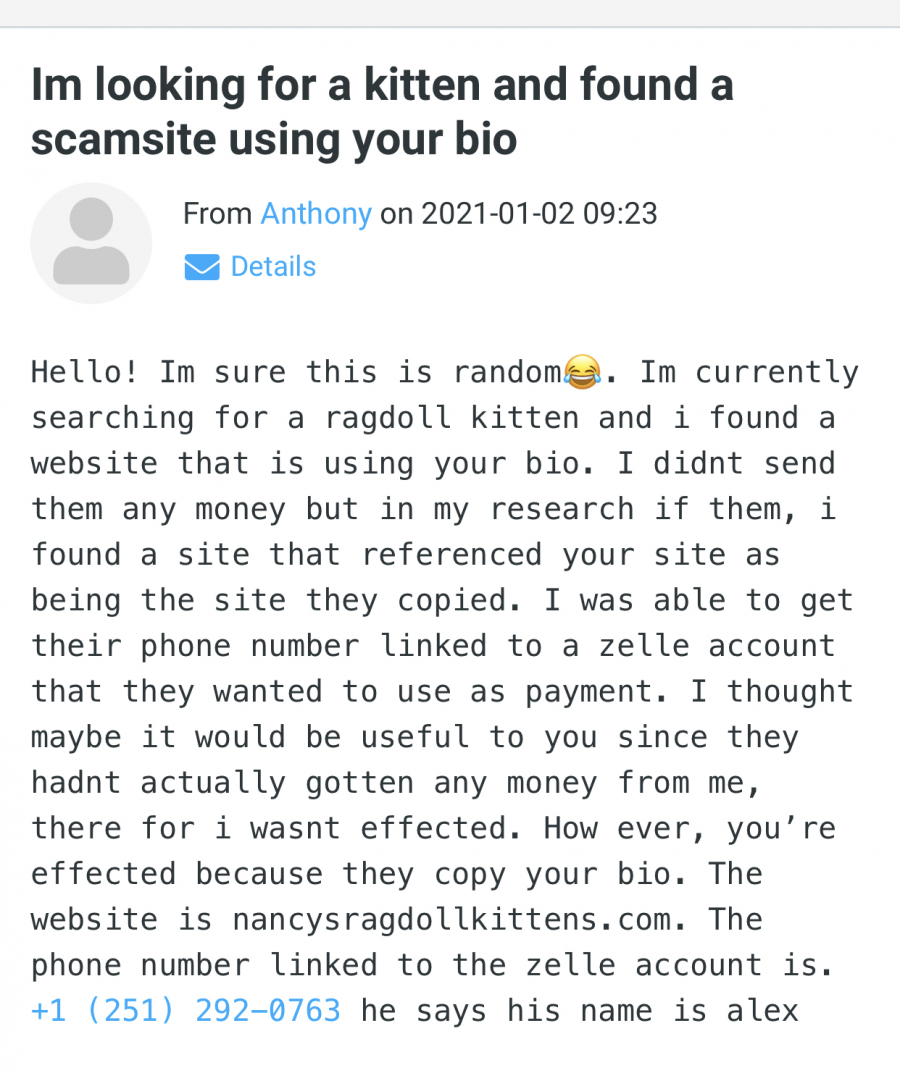Viewport: 900px width, 1073px height.
Task: Click the 2021-01-02 09:23 timestamp
Action: click(539, 214)
